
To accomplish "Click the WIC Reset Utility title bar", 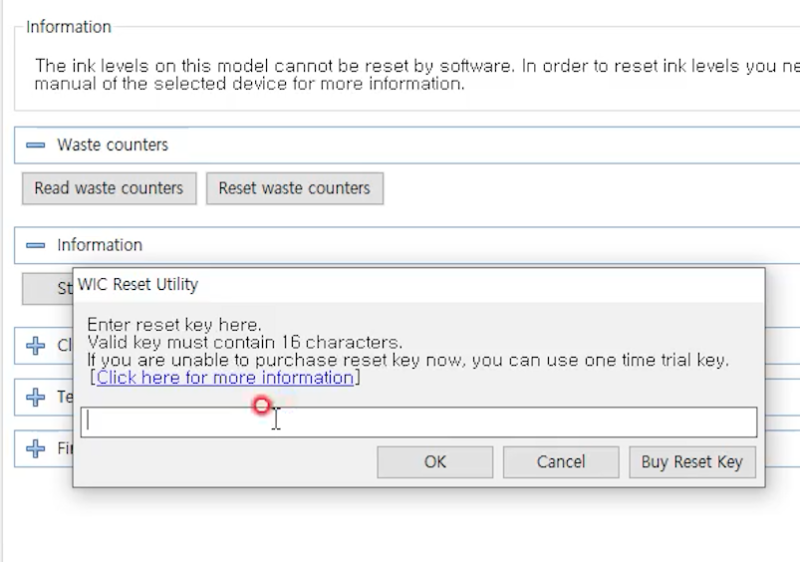I will 400,284.
